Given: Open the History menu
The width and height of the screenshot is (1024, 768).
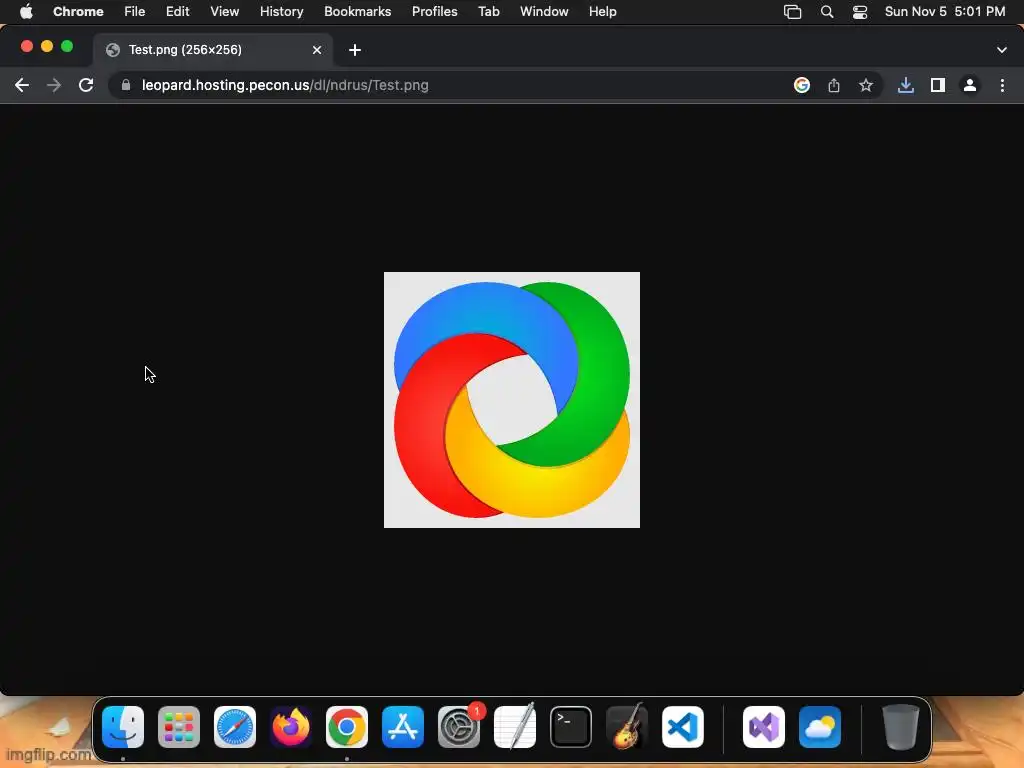Looking at the screenshot, I should [x=281, y=12].
